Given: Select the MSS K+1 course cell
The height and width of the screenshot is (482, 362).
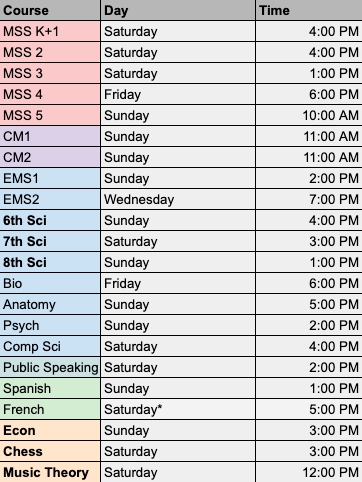Looking at the screenshot, I should tap(50, 31).
